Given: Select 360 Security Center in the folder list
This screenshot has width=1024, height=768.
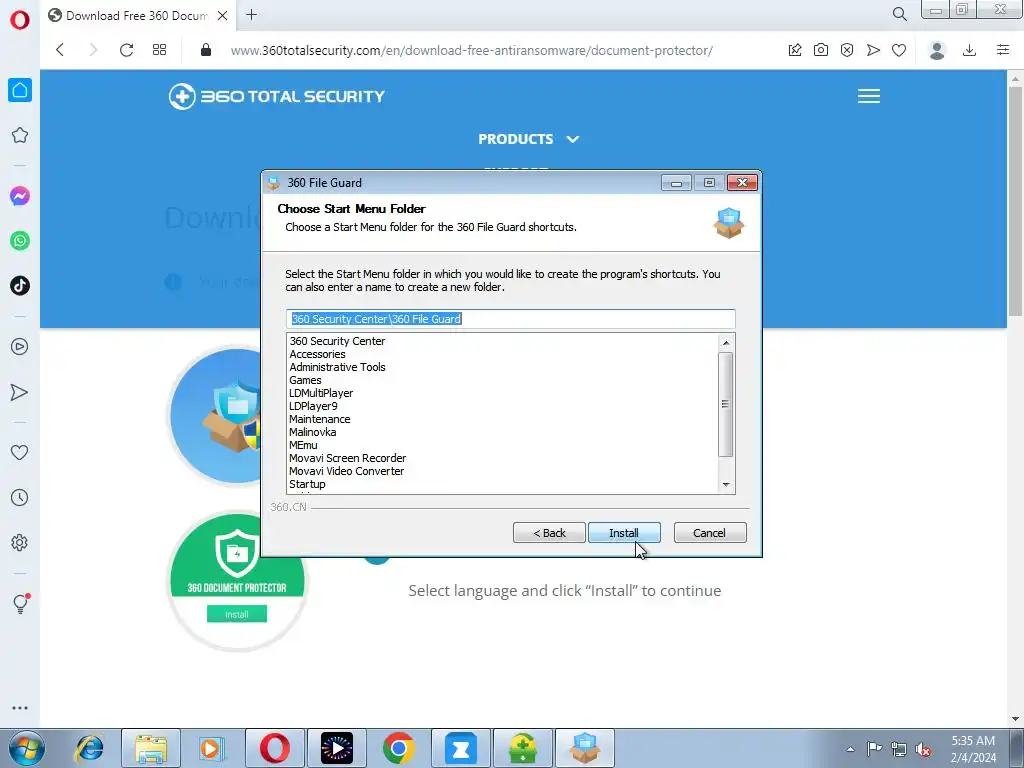Looking at the screenshot, I should point(337,341).
